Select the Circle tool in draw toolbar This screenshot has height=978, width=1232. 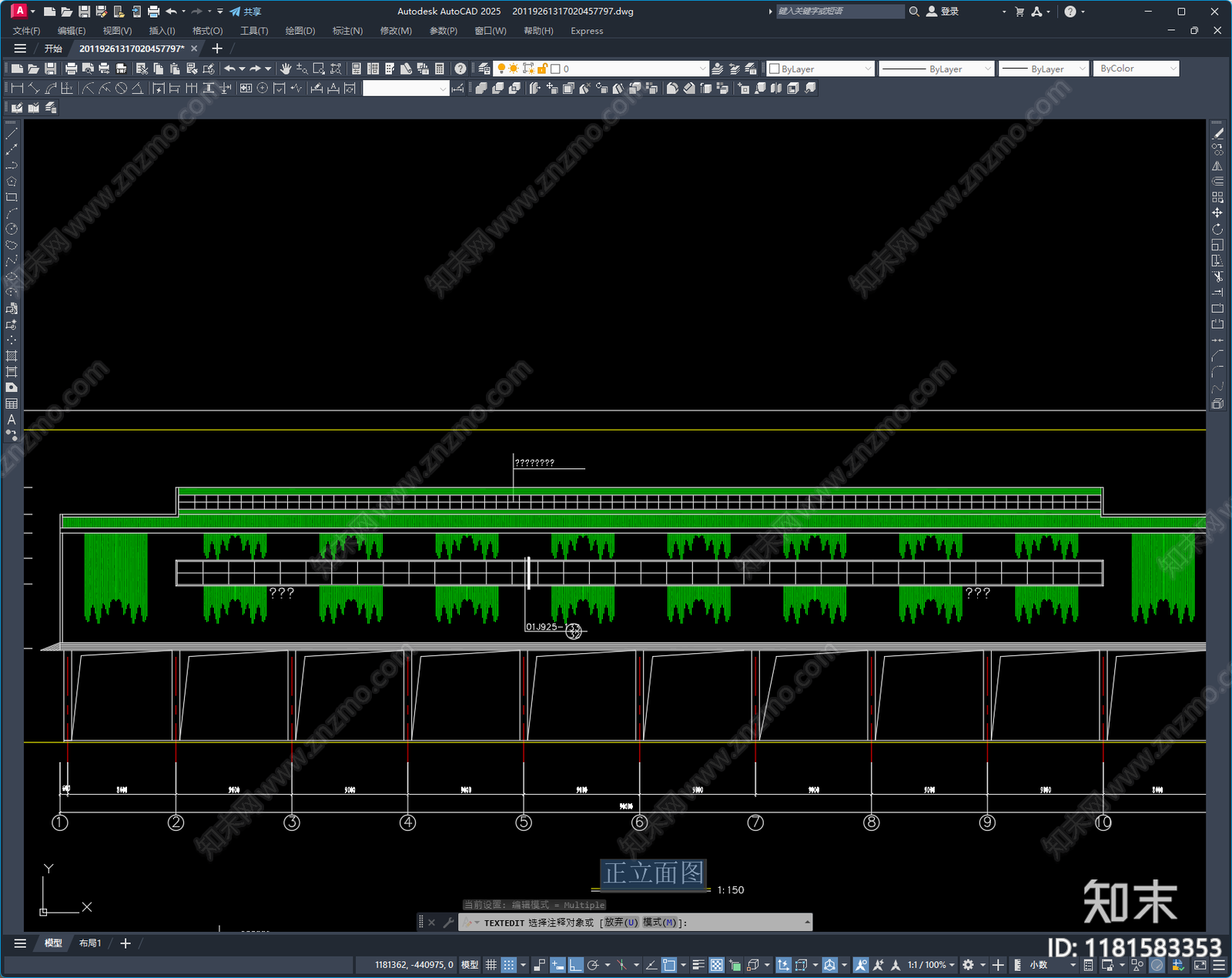[12, 229]
